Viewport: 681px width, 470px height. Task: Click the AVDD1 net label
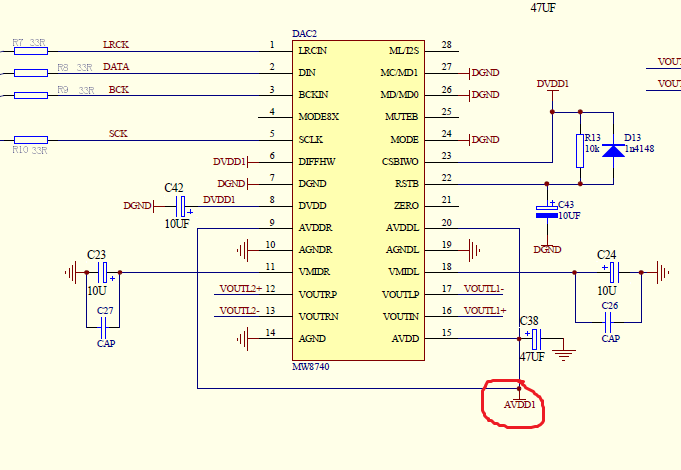(x=519, y=404)
